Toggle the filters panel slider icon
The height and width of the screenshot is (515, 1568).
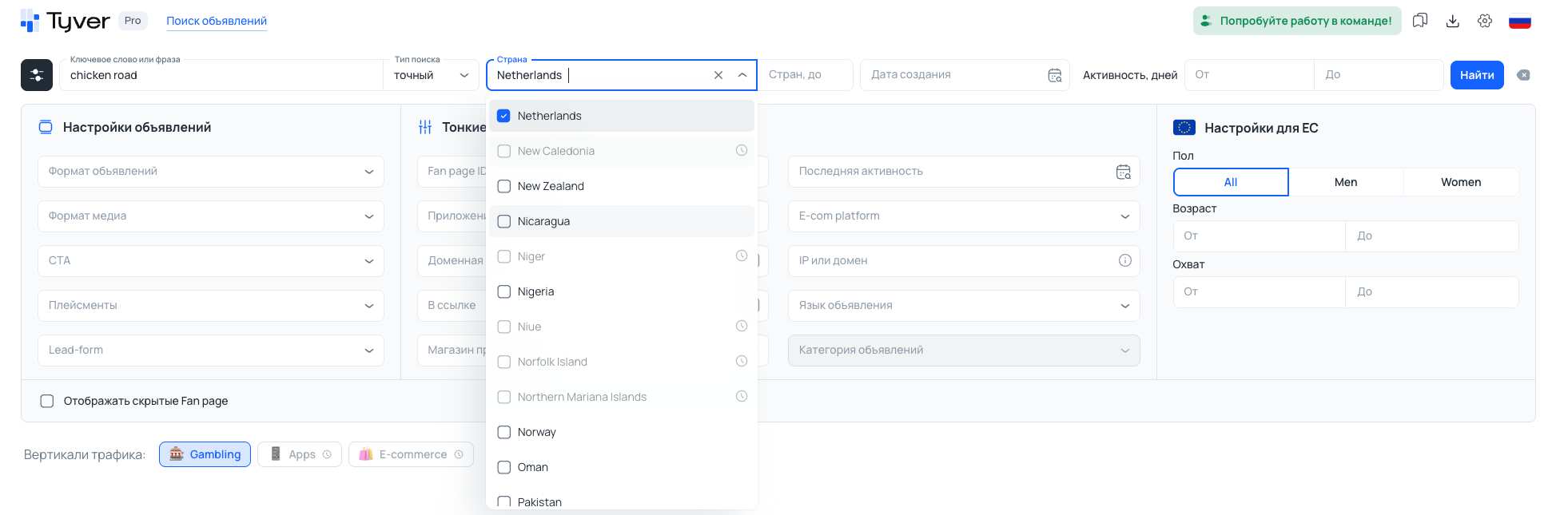(37, 75)
